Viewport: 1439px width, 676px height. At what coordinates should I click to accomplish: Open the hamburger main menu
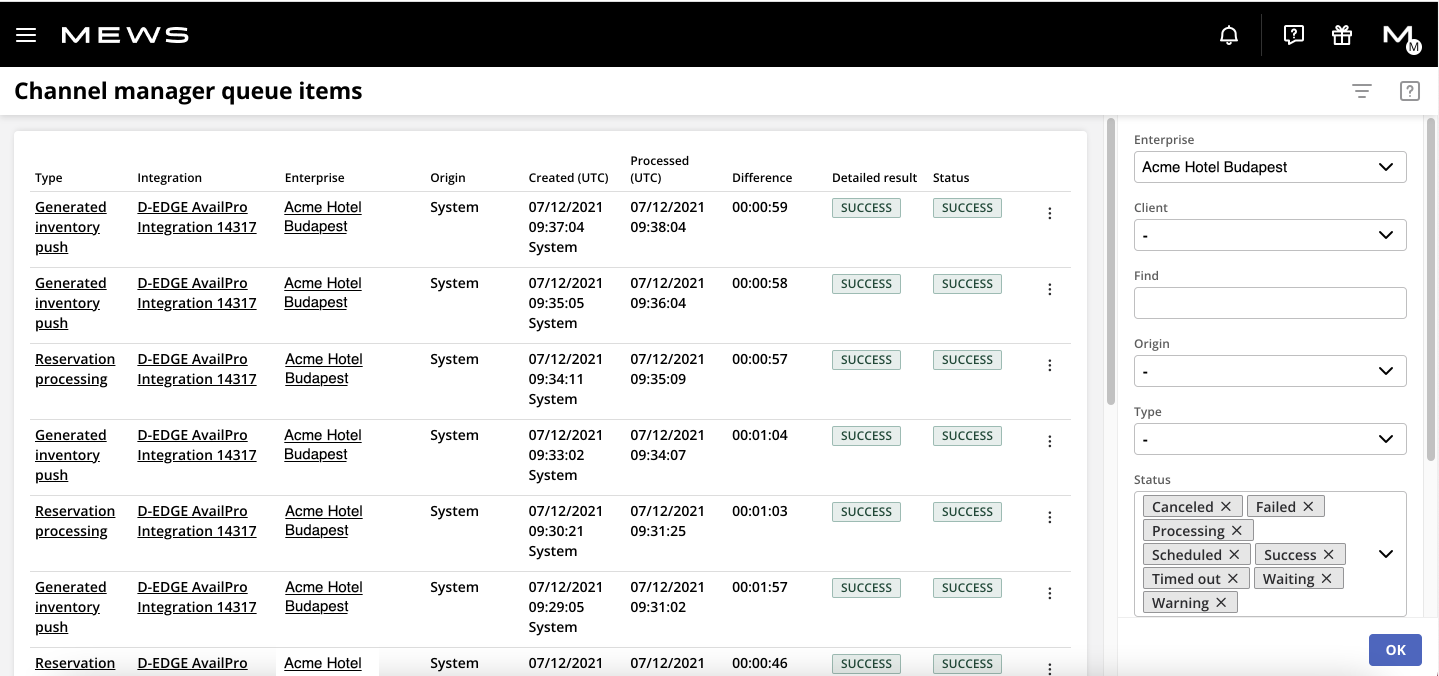[x=26, y=35]
